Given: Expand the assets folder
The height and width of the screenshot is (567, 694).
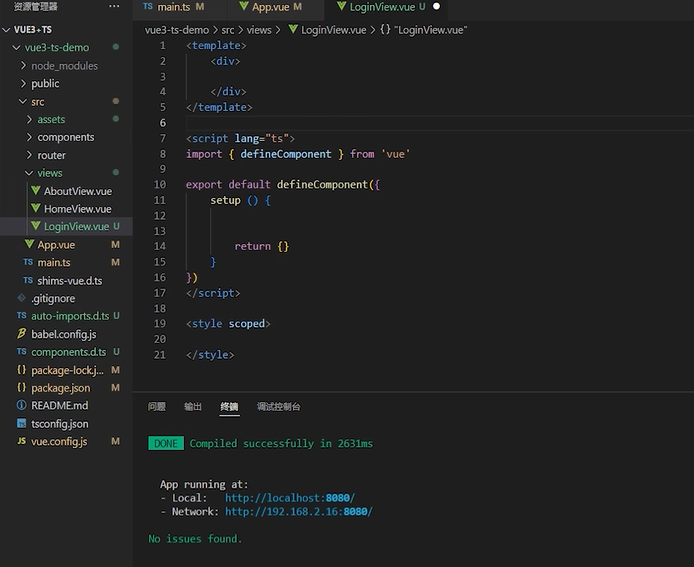Looking at the screenshot, I should [29, 119].
